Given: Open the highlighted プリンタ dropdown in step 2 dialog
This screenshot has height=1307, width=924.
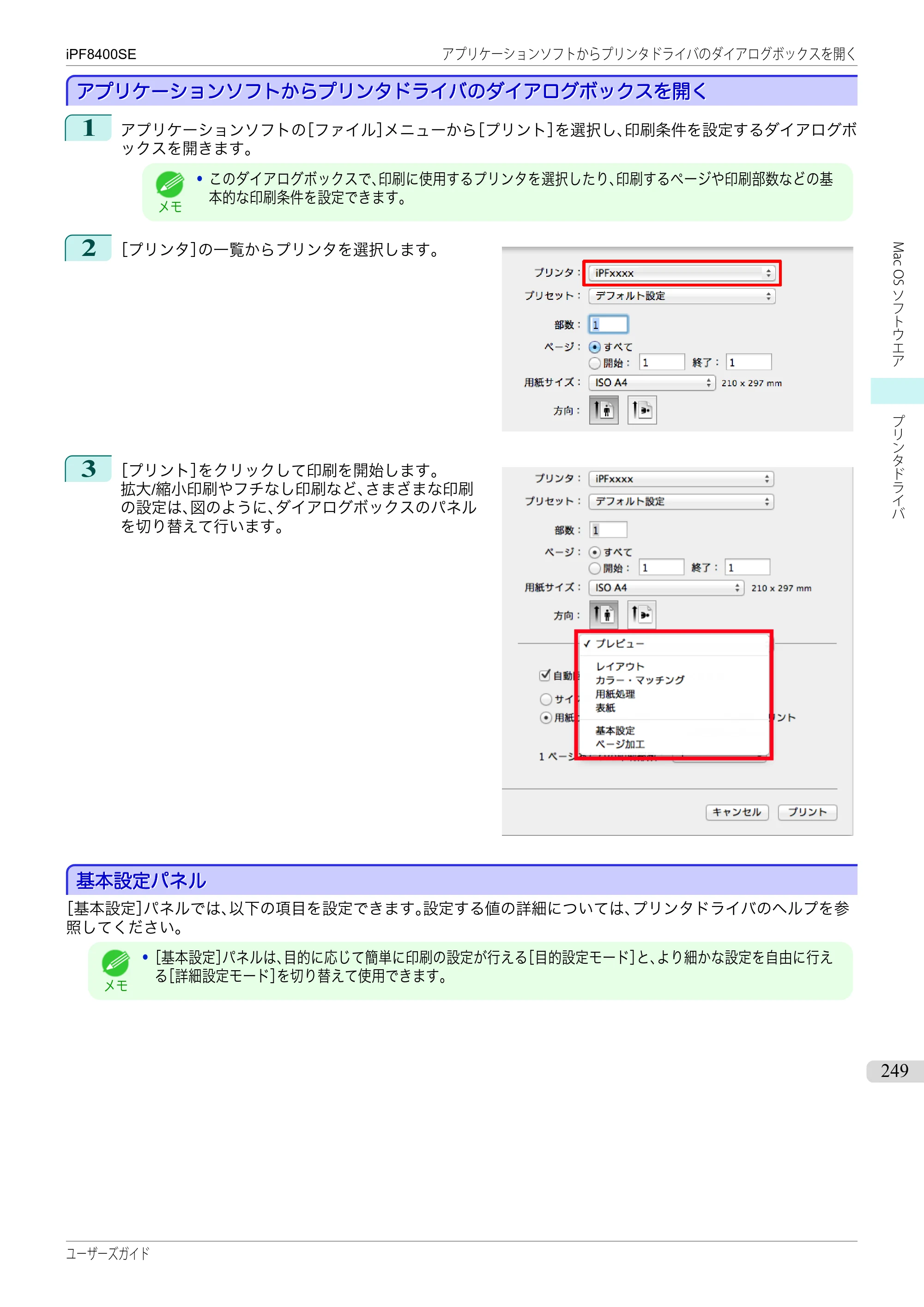Looking at the screenshot, I should click(682, 273).
